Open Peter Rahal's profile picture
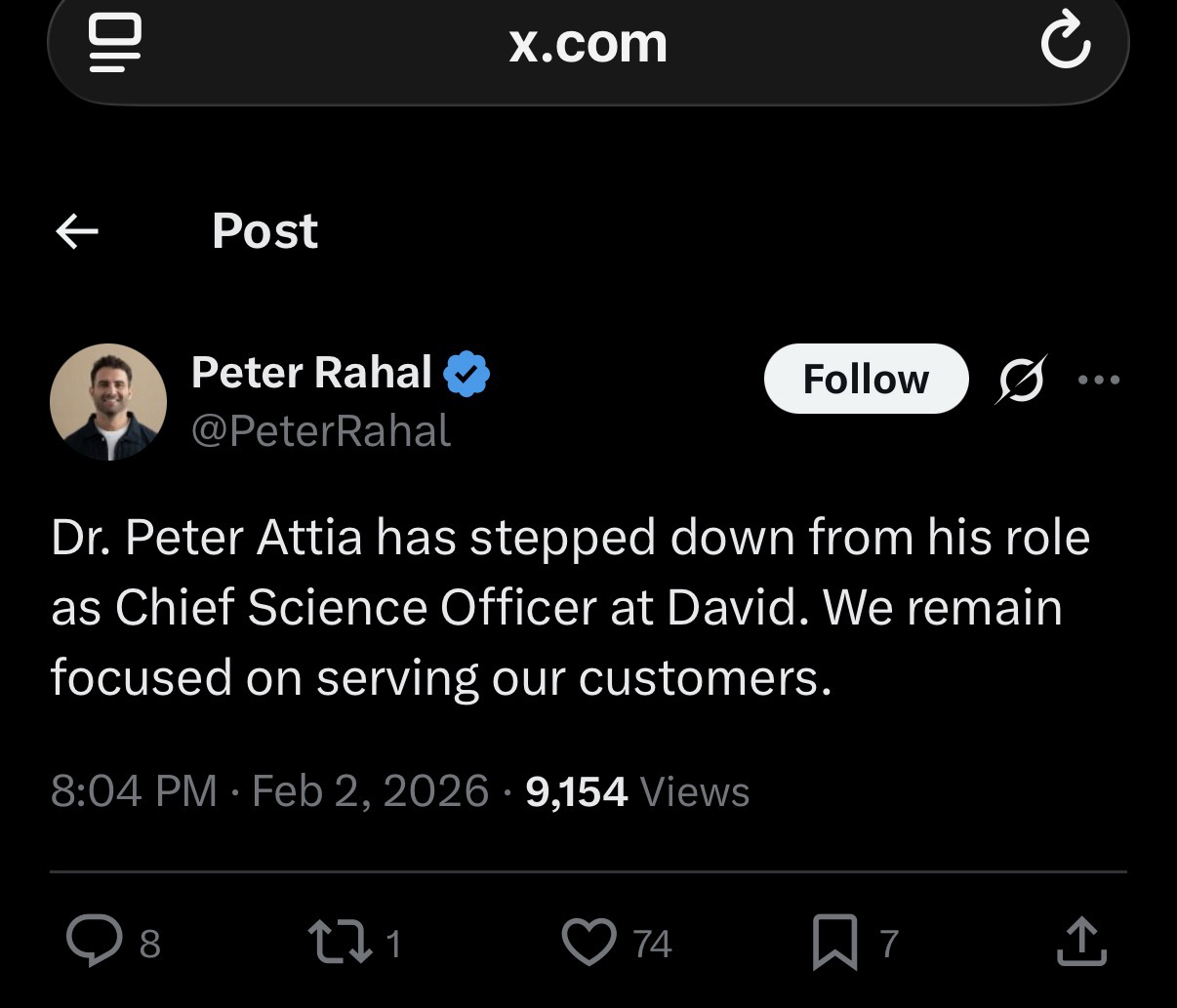This screenshot has width=1177, height=1008. click(x=108, y=401)
